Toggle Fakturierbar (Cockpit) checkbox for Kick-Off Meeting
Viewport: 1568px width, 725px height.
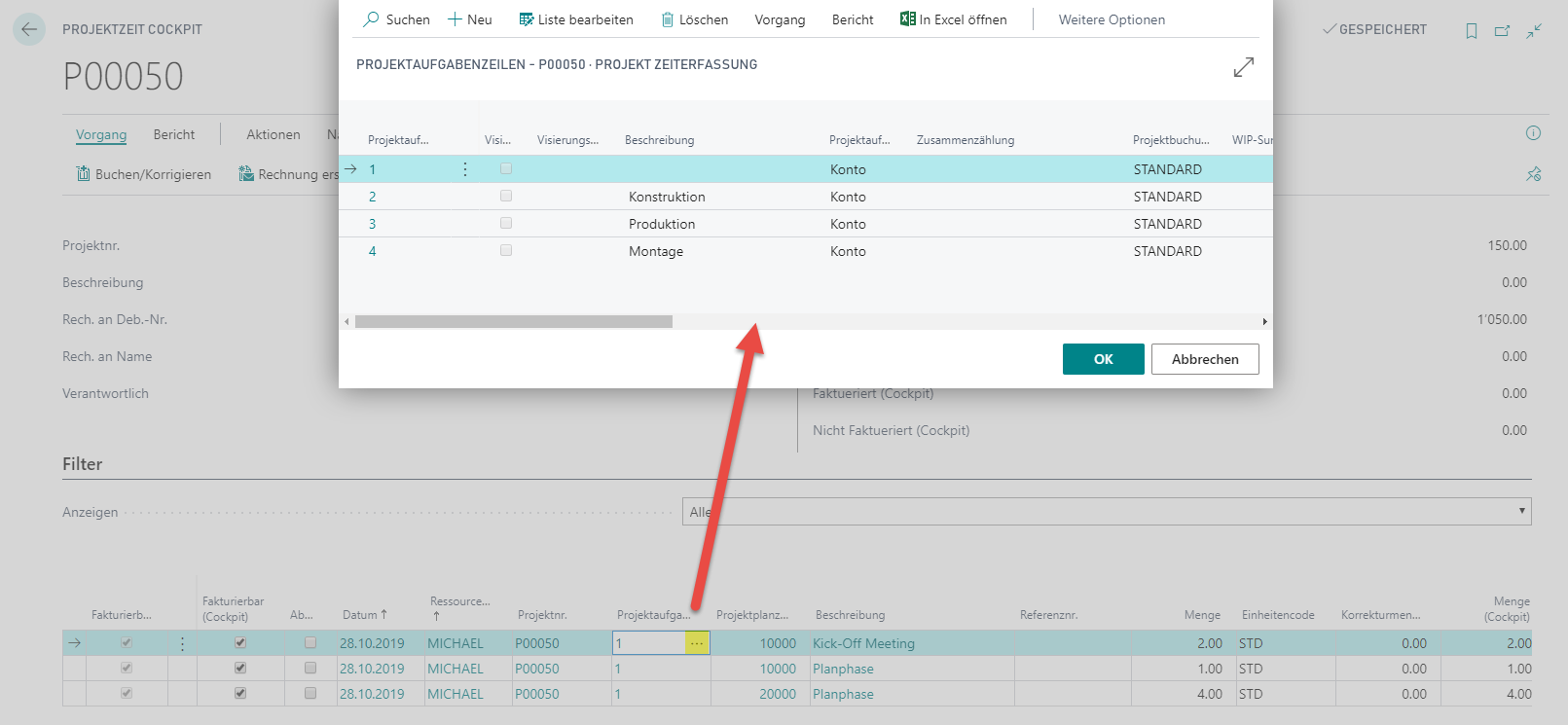pos(240,642)
